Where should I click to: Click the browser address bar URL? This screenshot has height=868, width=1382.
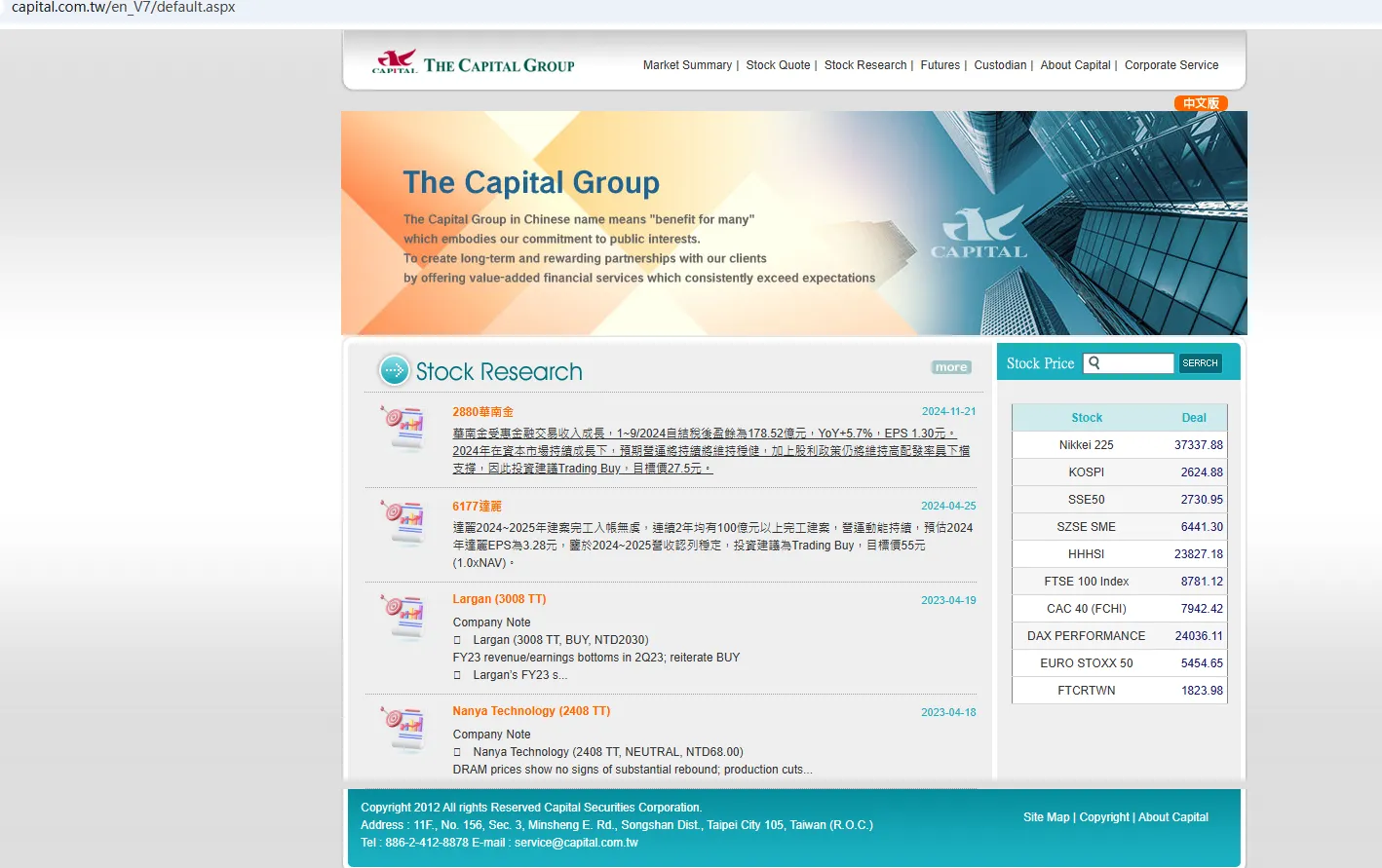(x=124, y=8)
